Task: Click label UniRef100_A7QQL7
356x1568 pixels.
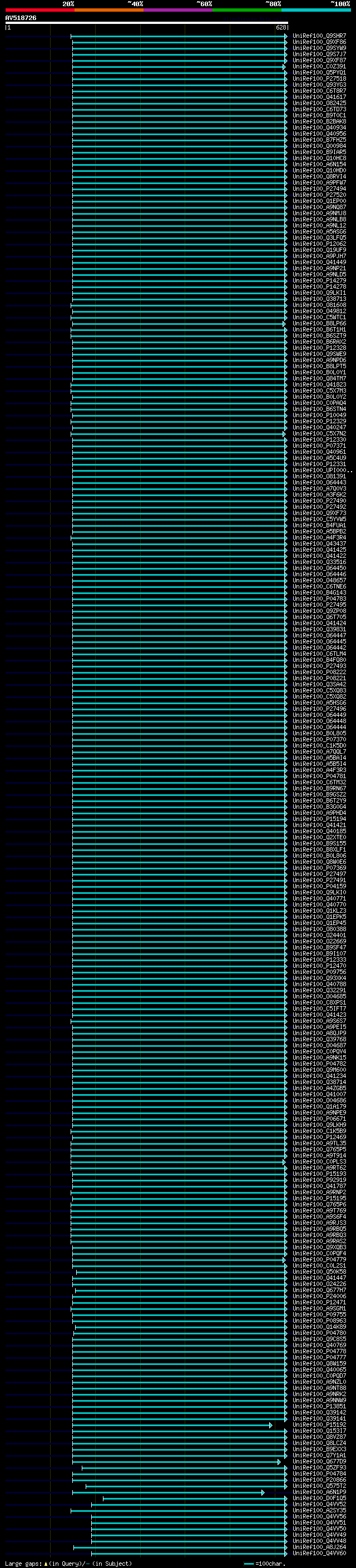Action: tap(319, 752)
